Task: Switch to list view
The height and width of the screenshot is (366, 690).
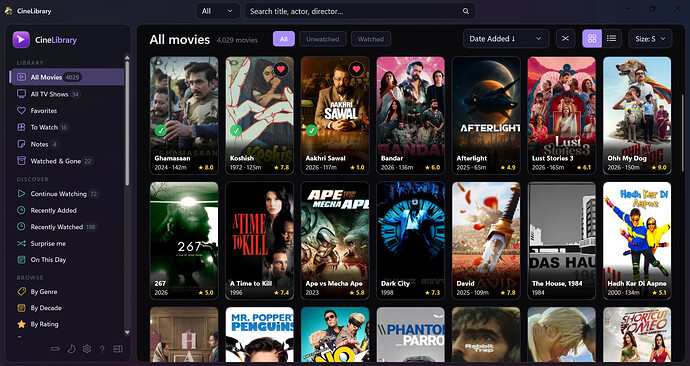Action: click(x=611, y=39)
